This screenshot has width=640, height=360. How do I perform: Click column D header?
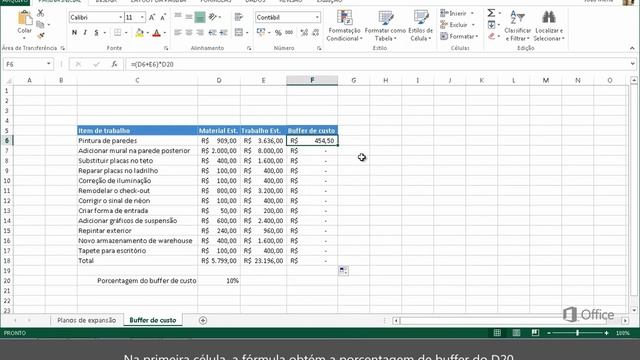219,80
